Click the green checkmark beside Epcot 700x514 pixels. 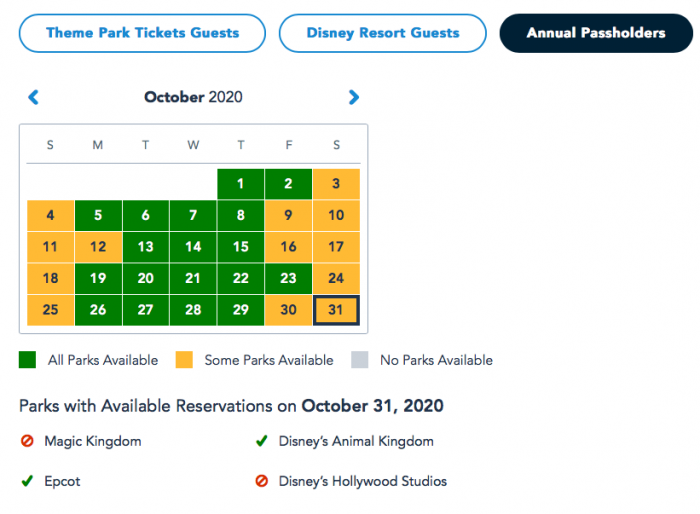click(27, 481)
